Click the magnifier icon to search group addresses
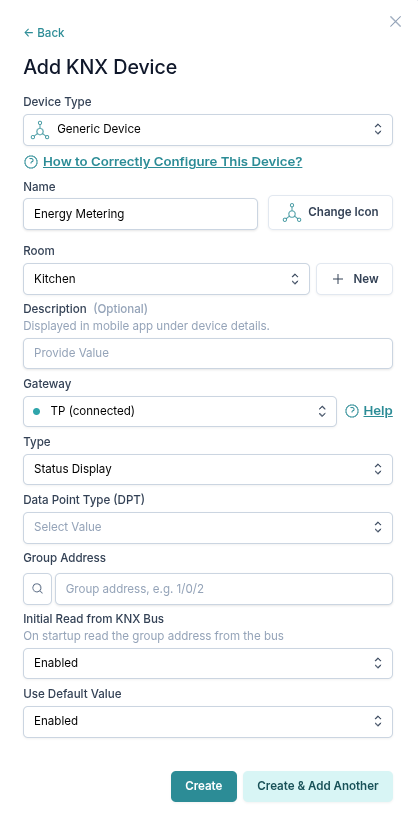Image resolution: width=418 pixels, height=825 pixels. coord(37,589)
